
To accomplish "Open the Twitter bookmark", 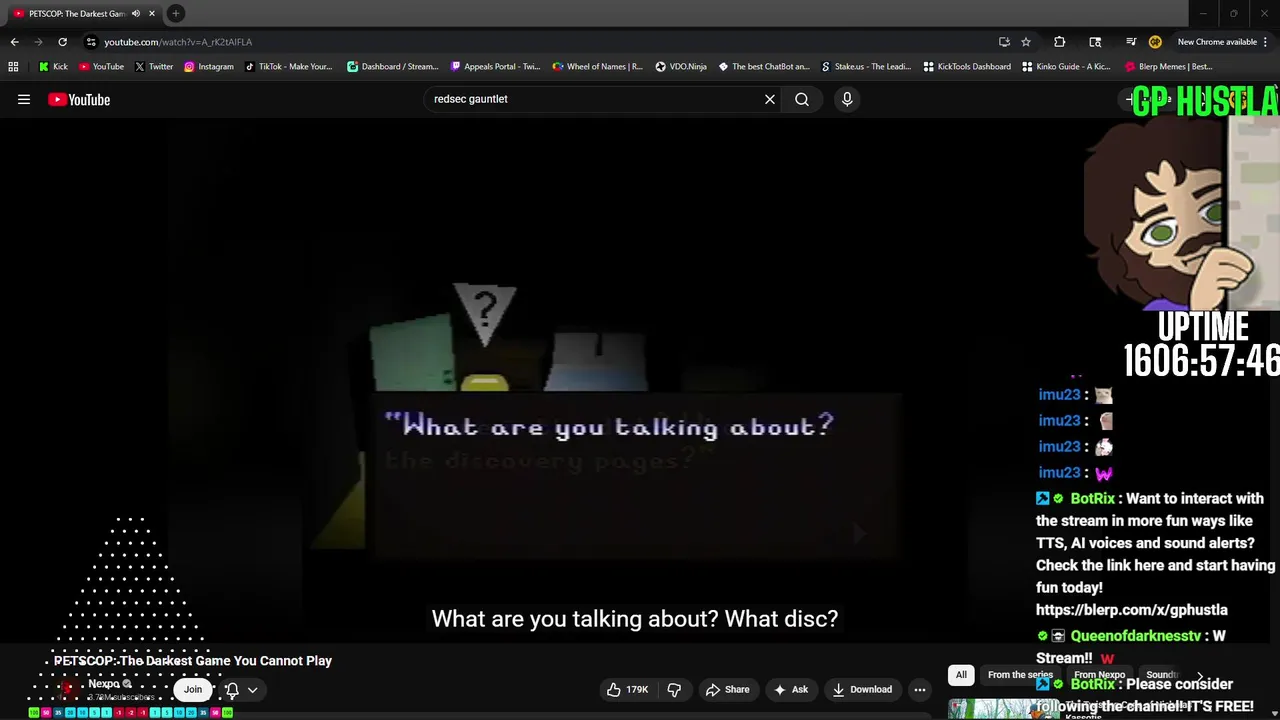I will (153, 67).
